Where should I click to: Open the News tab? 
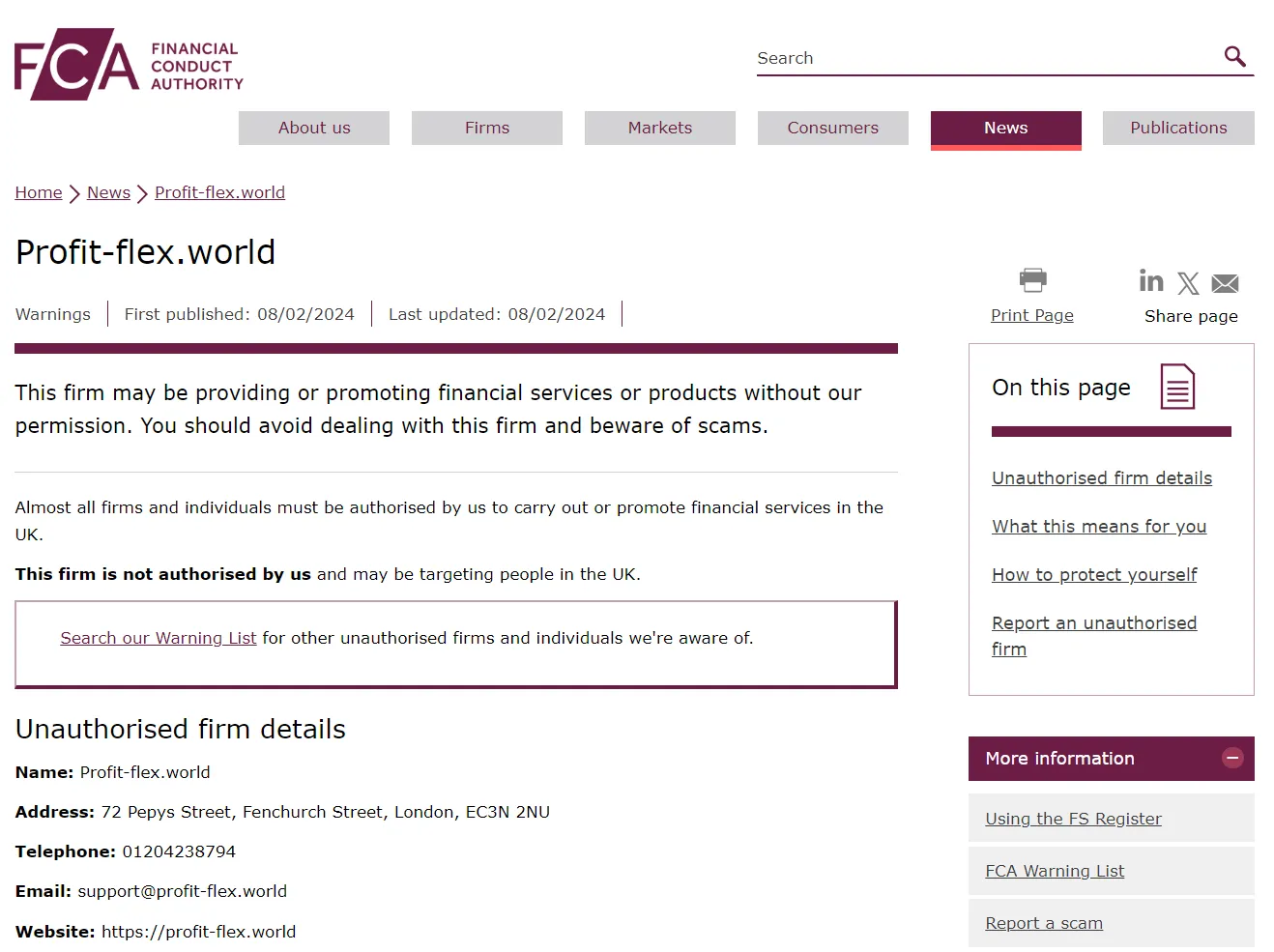tap(1005, 128)
